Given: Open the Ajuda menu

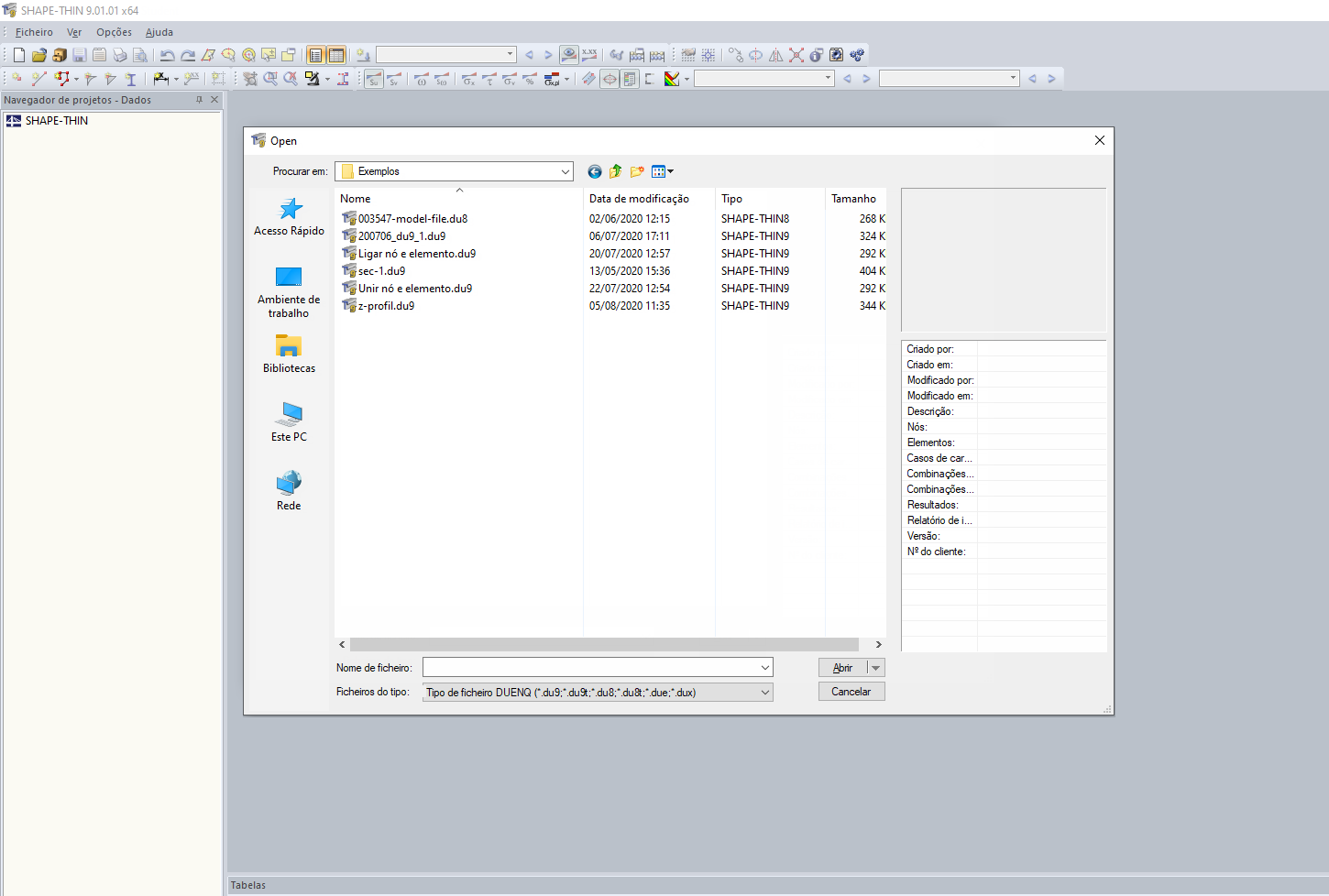Looking at the screenshot, I should [159, 32].
